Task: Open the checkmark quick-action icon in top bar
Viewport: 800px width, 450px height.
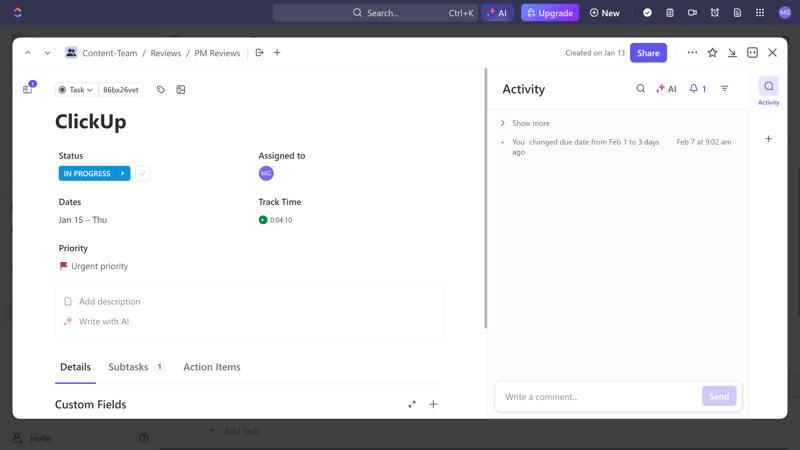Action: point(647,13)
